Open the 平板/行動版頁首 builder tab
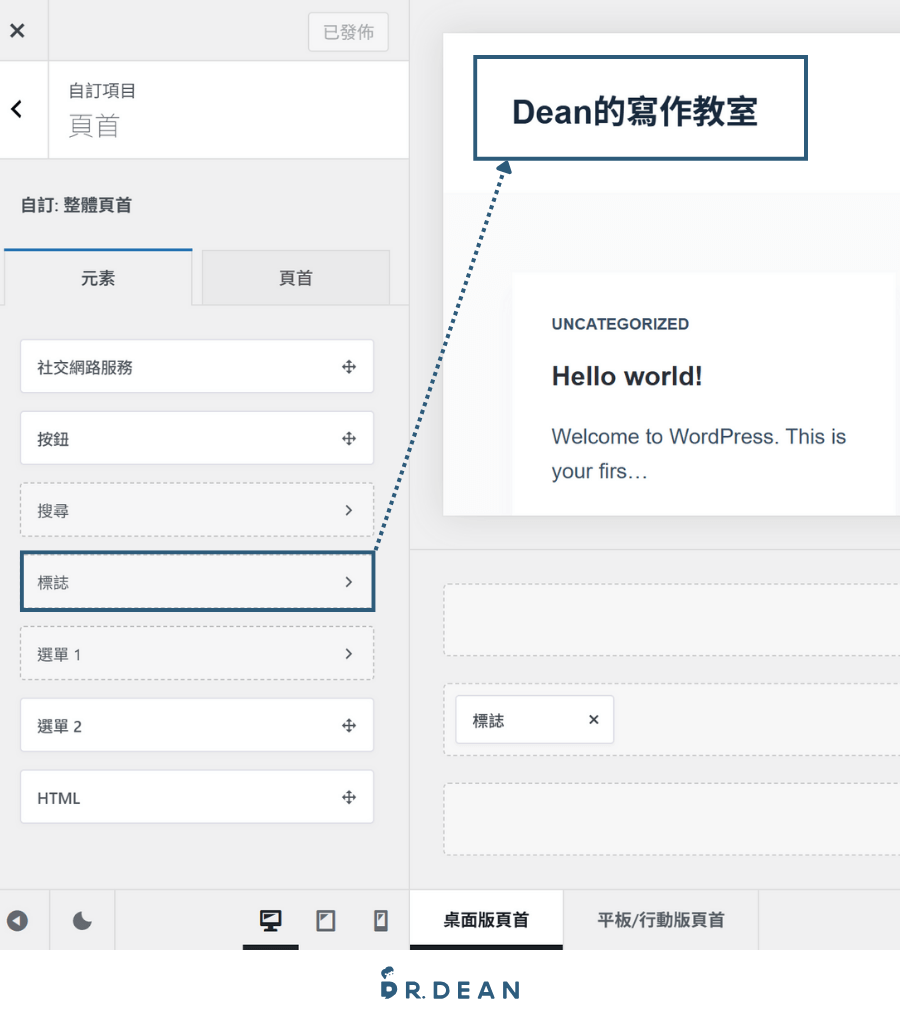The height and width of the screenshot is (1020, 900). (661, 920)
